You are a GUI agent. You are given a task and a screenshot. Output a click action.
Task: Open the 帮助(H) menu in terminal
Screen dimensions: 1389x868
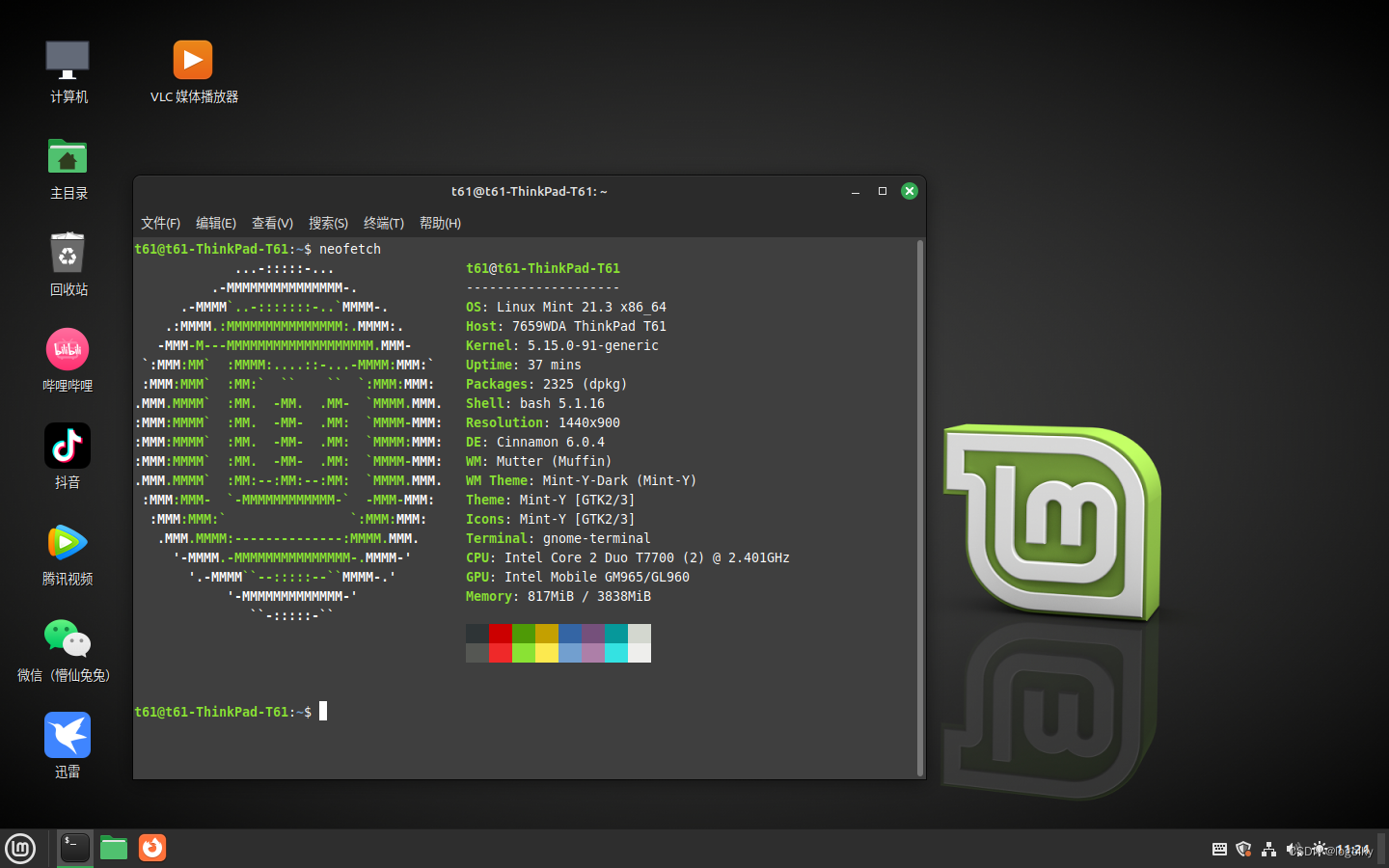point(440,223)
